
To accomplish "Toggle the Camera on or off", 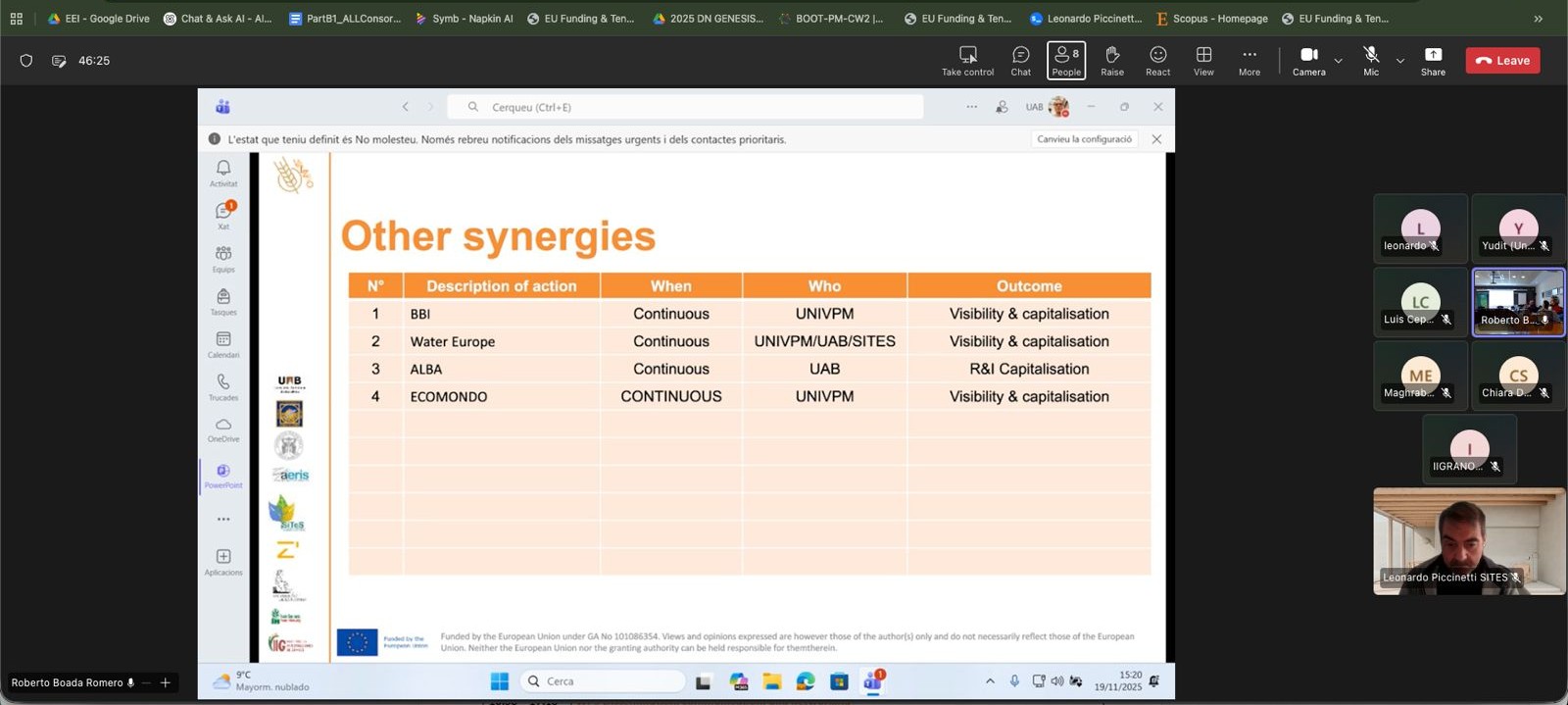I will (x=1308, y=60).
